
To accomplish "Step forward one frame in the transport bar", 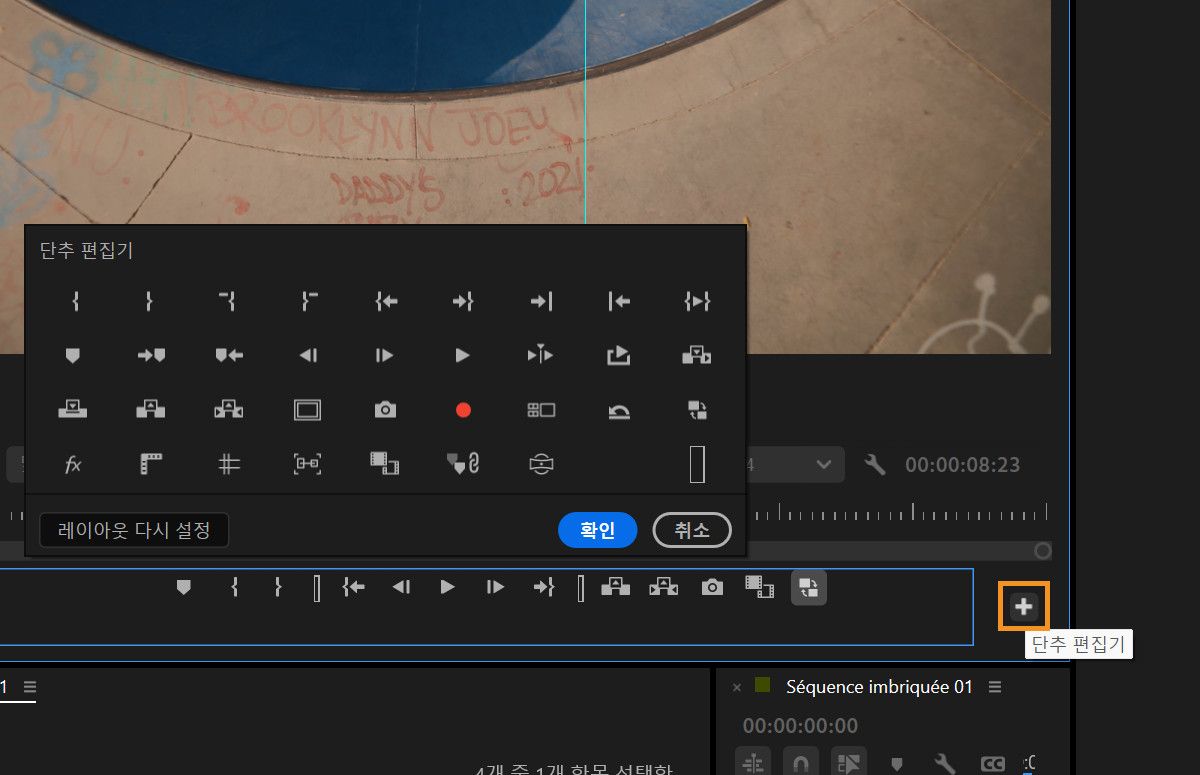I will pos(495,587).
